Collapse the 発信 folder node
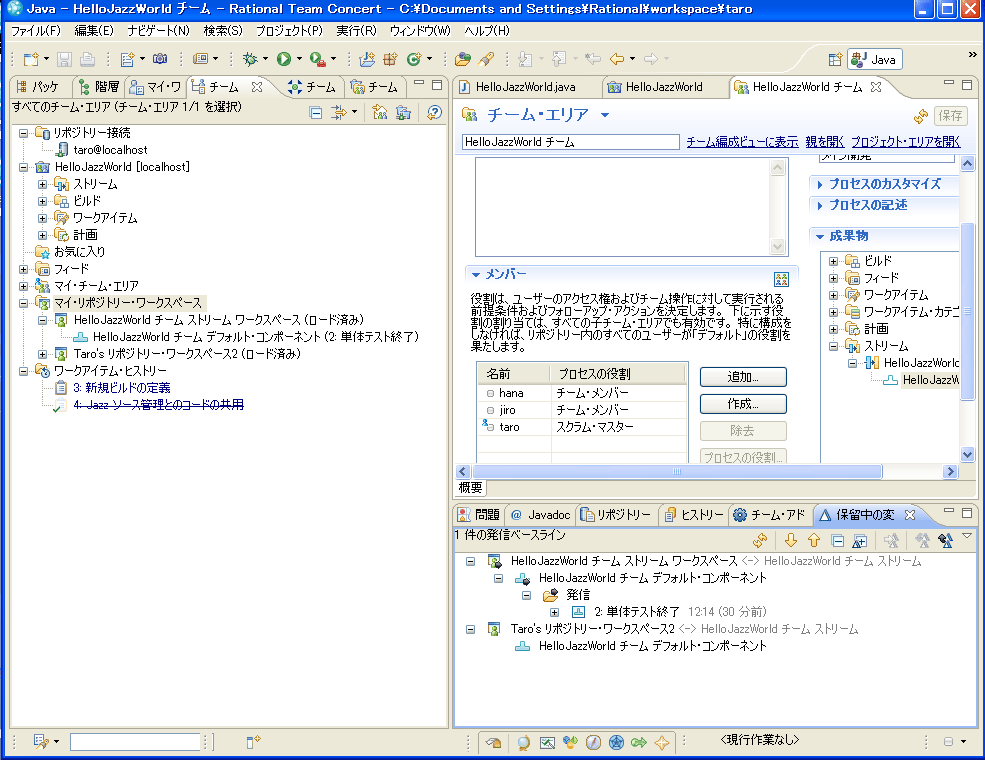This screenshot has width=985, height=760. (x=526, y=595)
